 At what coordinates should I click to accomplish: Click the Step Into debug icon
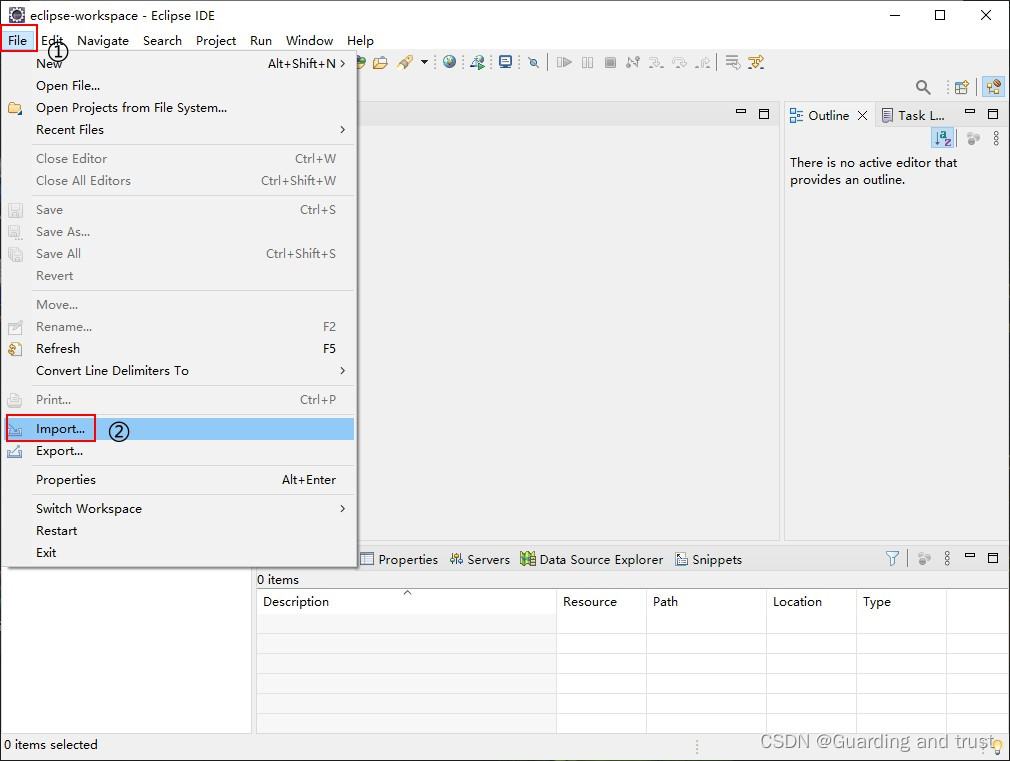pyautogui.click(x=656, y=63)
